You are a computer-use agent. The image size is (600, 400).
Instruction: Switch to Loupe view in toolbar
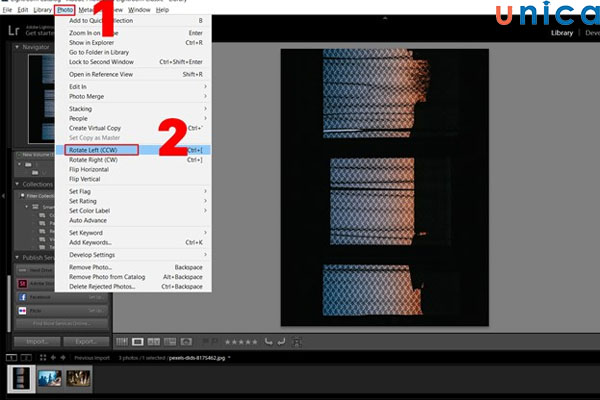(x=138, y=341)
